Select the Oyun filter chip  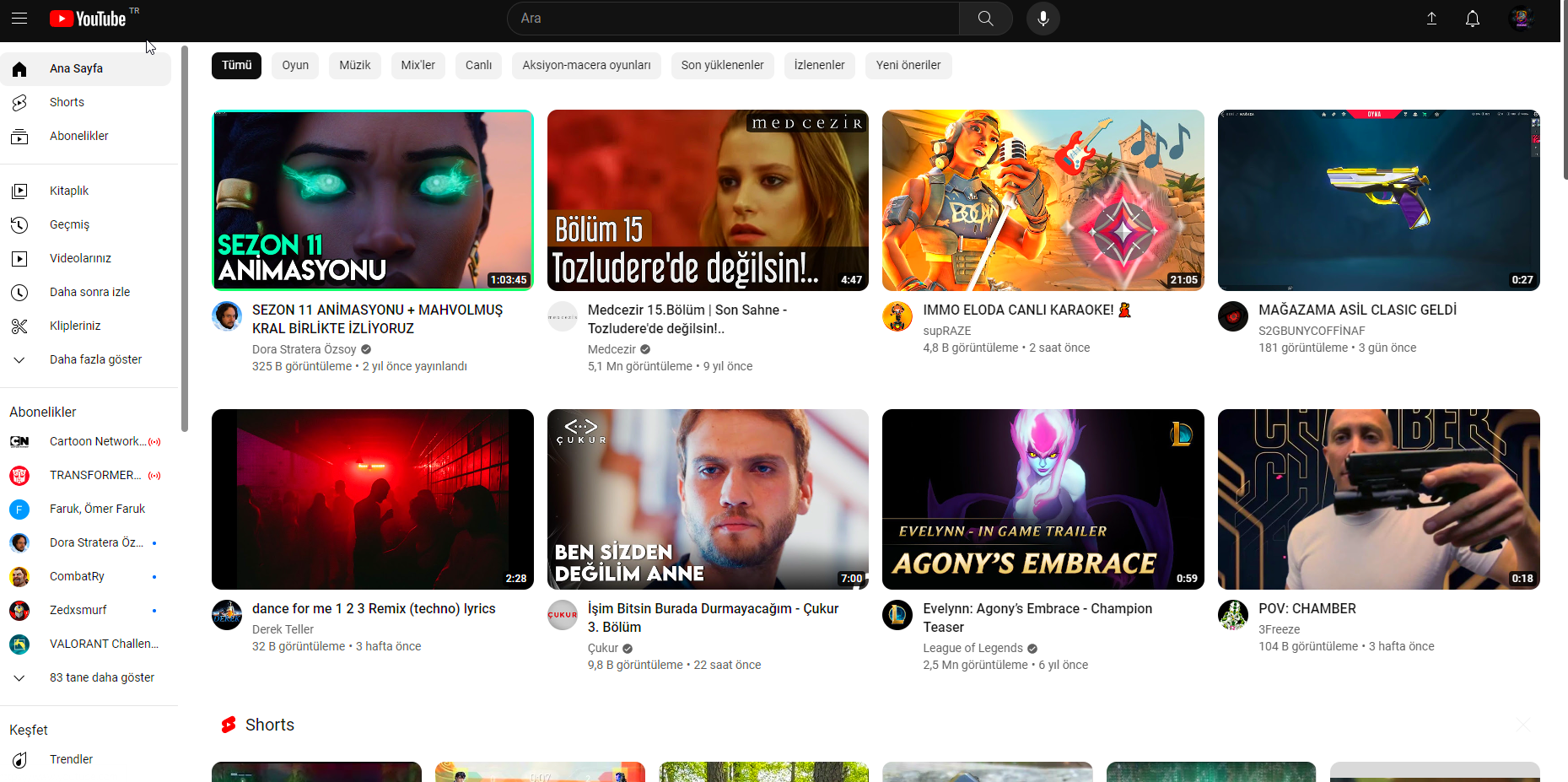295,65
